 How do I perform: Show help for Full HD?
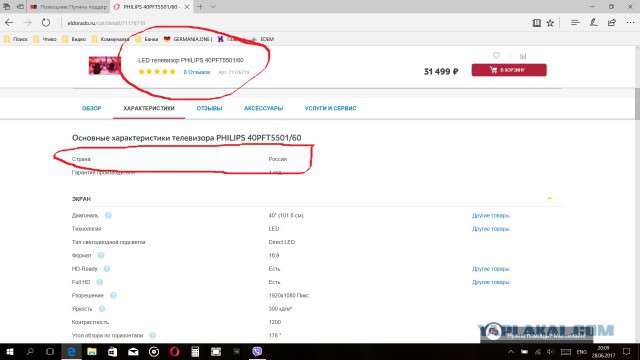[x=100, y=282]
